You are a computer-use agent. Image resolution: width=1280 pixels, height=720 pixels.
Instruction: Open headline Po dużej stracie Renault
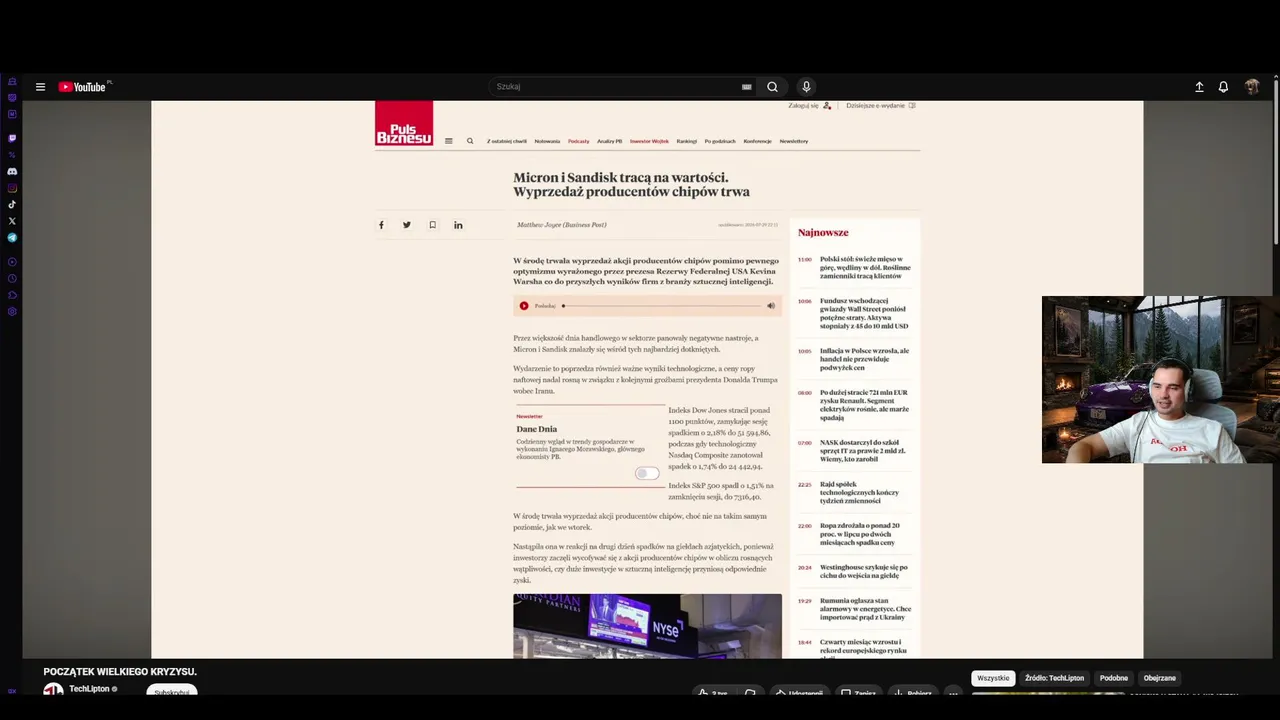pyautogui.click(x=864, y=405)
